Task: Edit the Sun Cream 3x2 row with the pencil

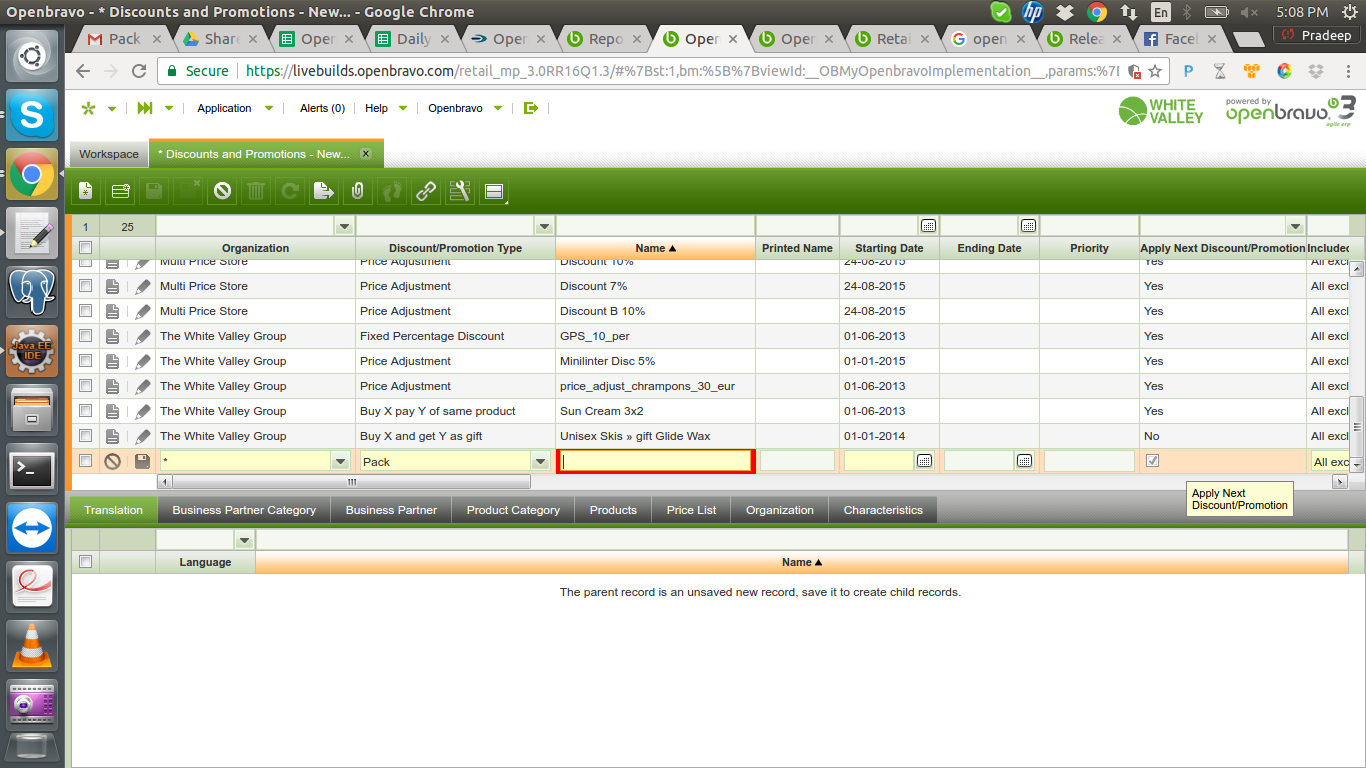Action: (x=143, y=411)
